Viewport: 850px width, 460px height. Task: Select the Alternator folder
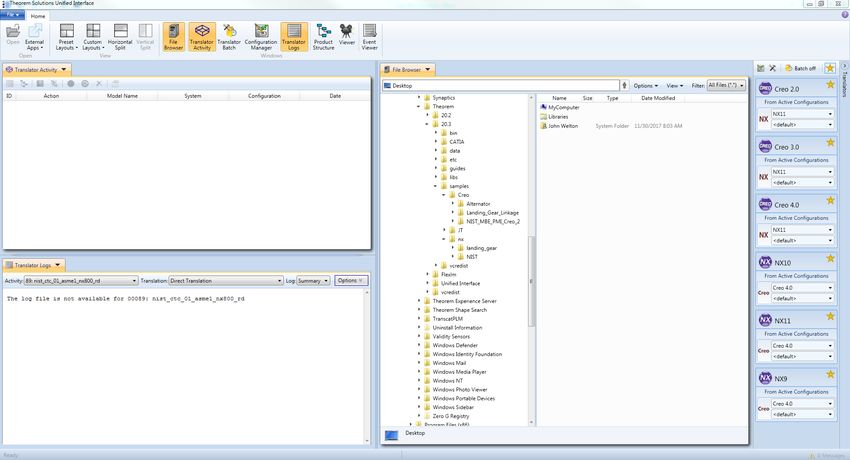(478, 204)
